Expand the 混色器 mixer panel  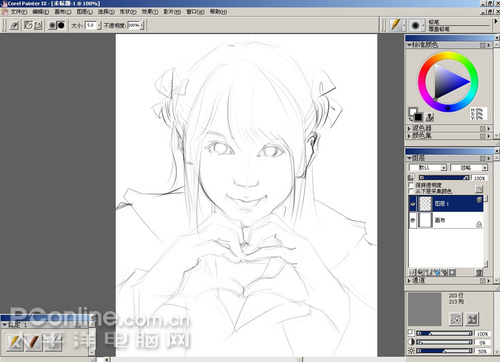point(422,128)
